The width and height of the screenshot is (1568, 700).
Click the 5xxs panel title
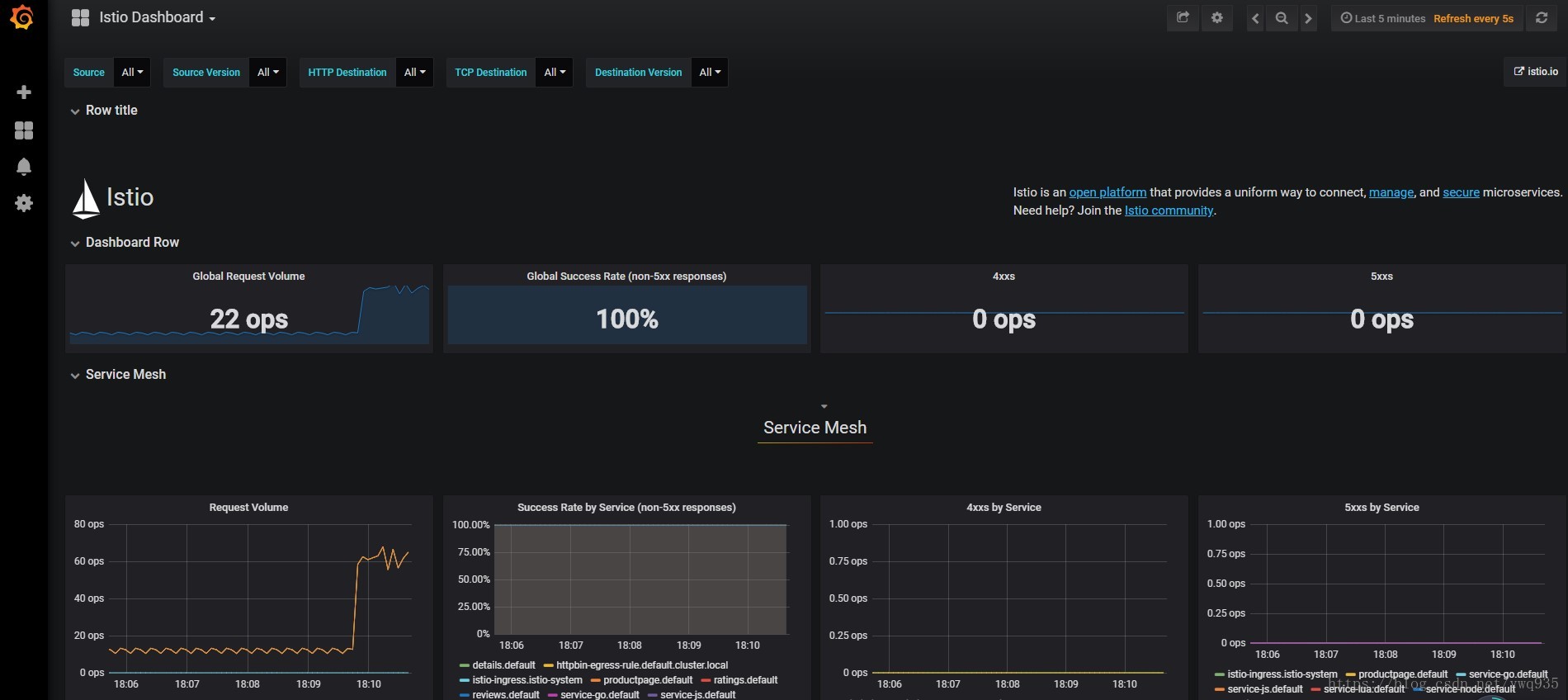pyautogui.click(x=1381, y=277)
